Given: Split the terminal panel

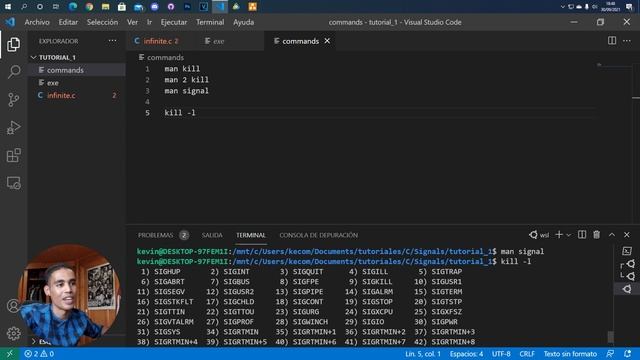Looking at the screenshot, I should coord(582,235).
